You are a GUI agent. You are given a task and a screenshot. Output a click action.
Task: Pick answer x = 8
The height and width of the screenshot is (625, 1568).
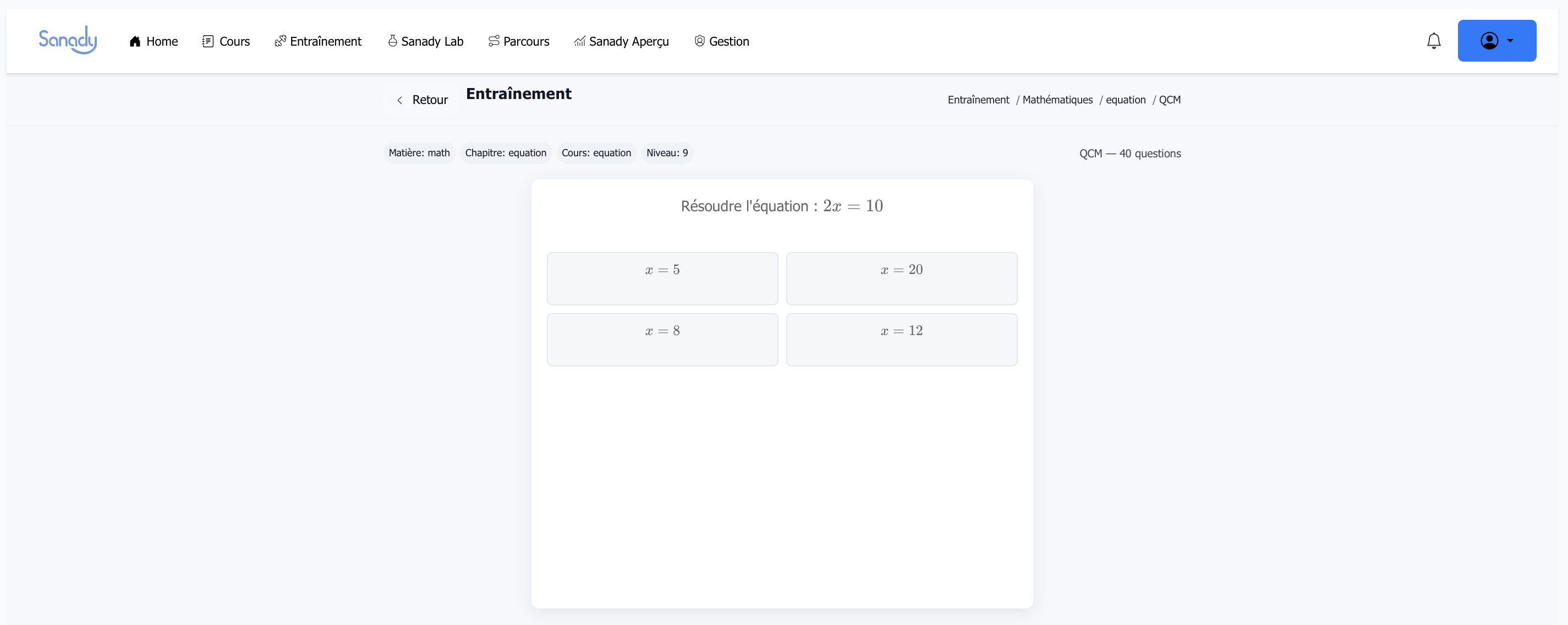pos(662,339)
